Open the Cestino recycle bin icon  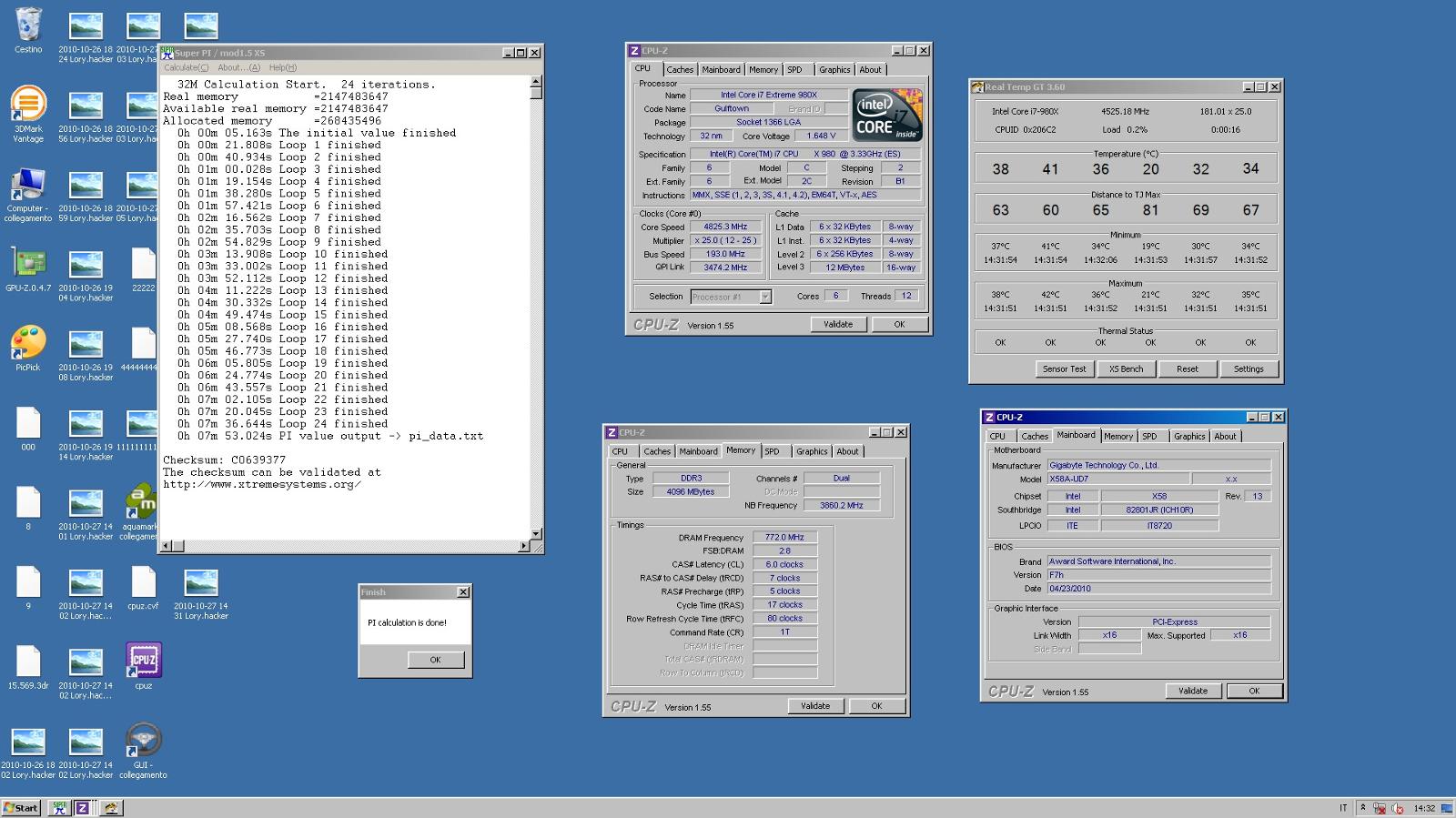(28, 31)
